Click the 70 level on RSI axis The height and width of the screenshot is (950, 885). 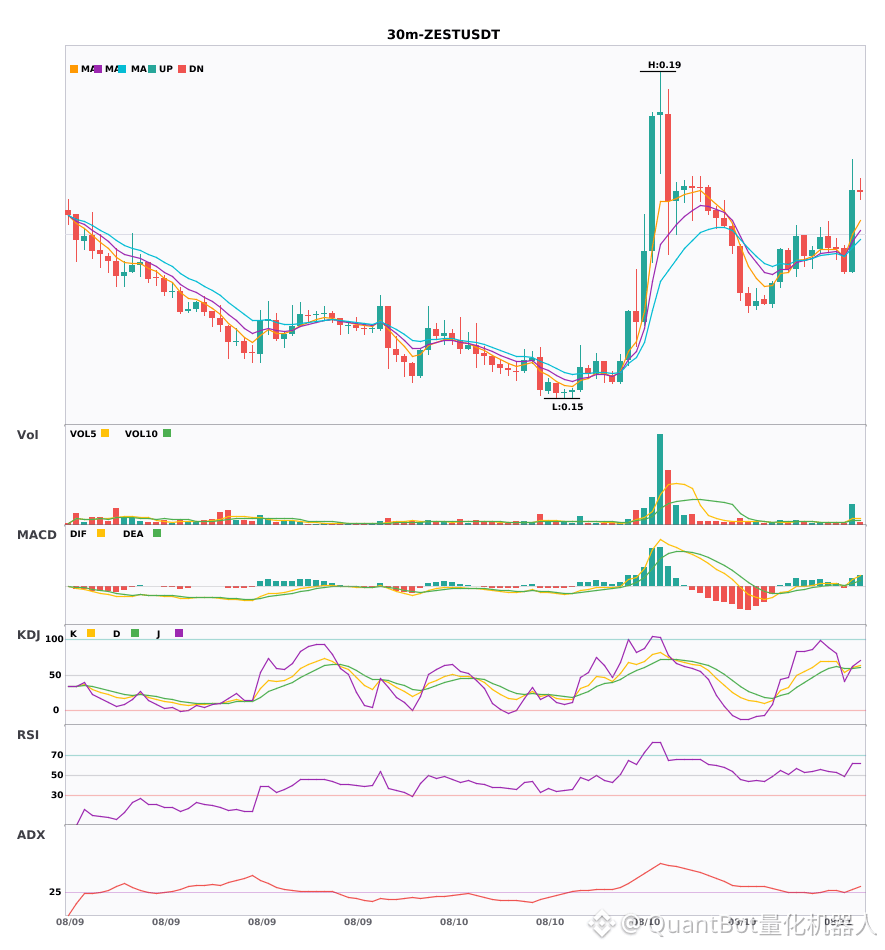pyautogui.click(x=57, y=755)
